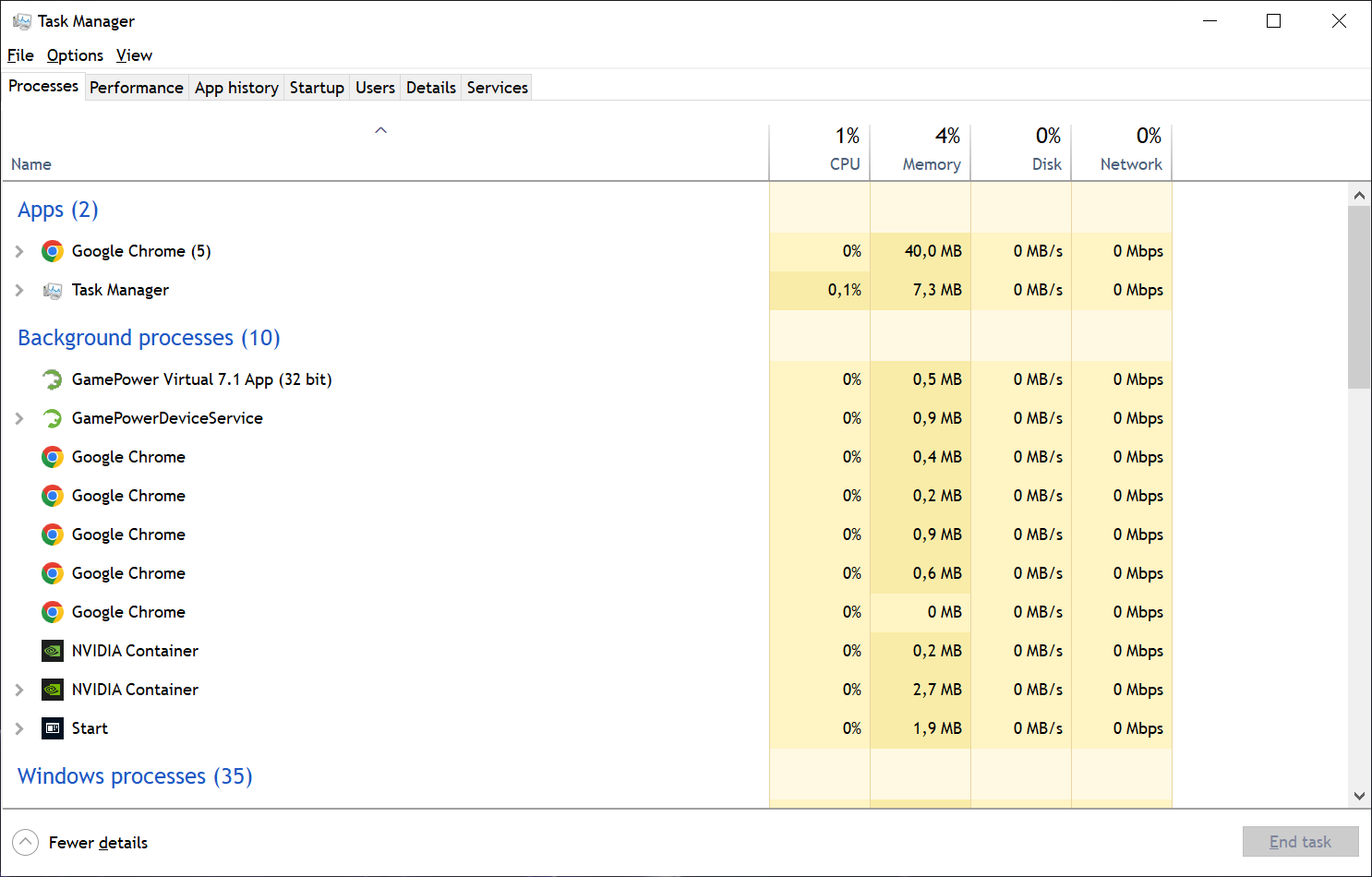Sort by the Network column header
Screen dimensions: 1372x877
(1122, 150)
